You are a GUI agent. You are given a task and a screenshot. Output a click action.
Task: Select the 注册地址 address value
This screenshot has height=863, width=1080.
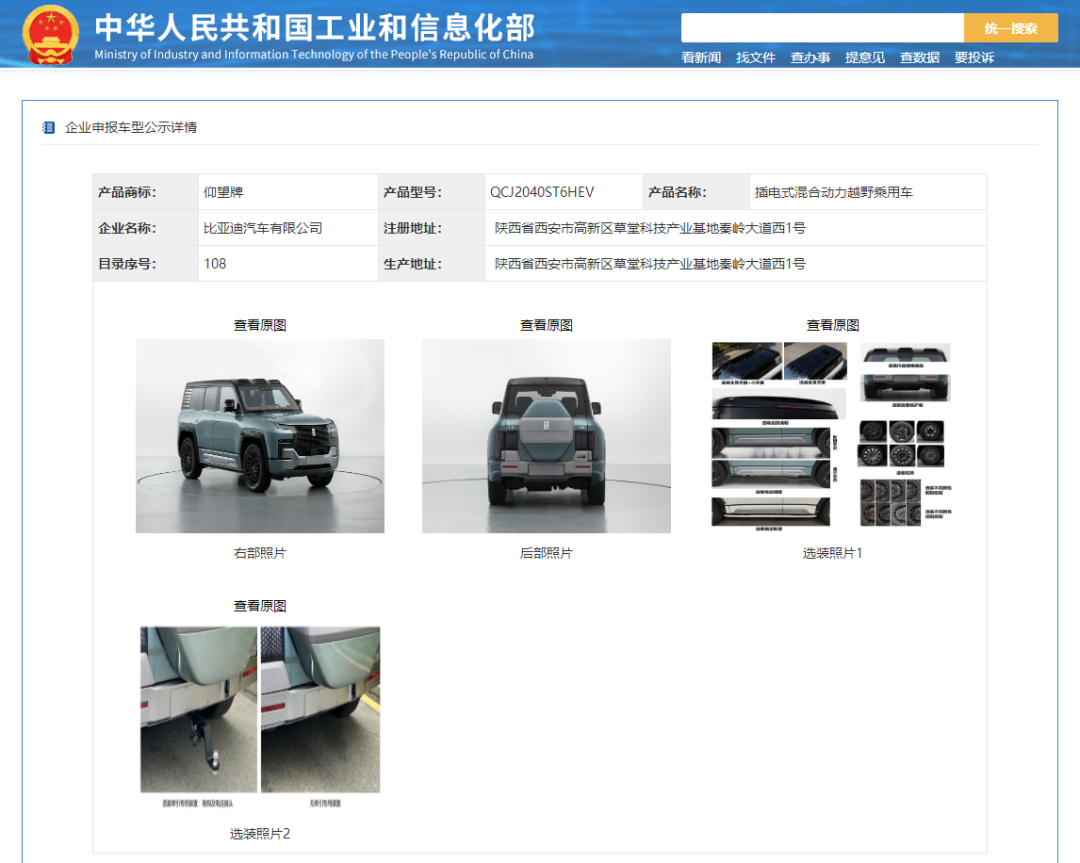[650, 228]
